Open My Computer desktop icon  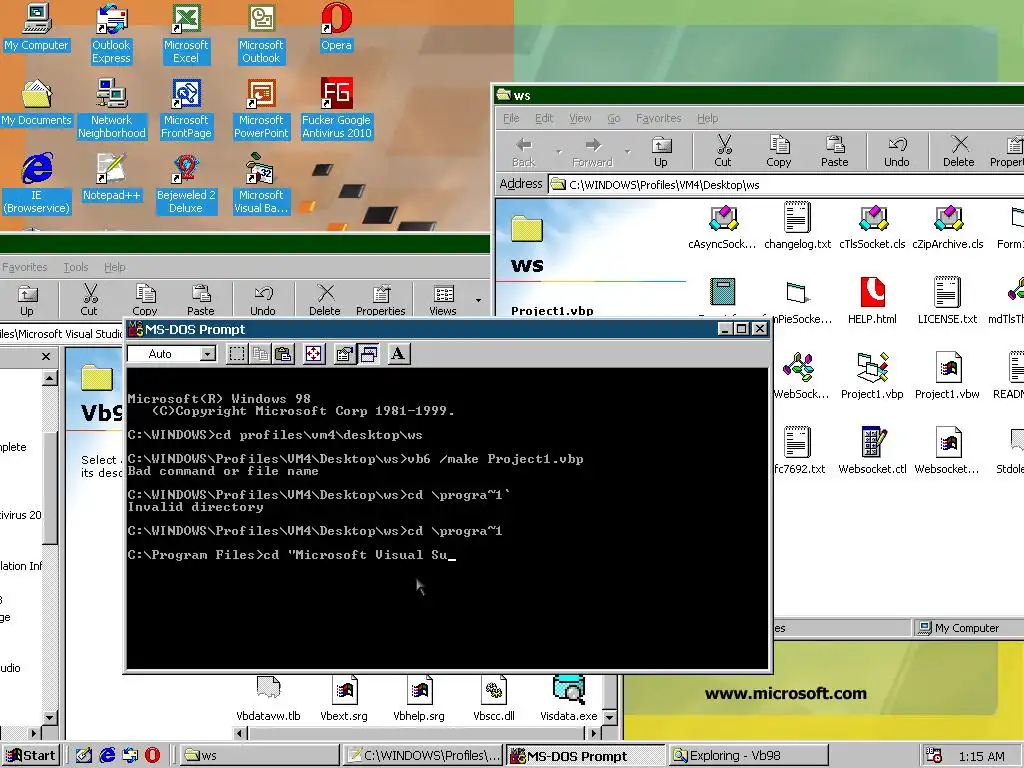click(36, 27)
